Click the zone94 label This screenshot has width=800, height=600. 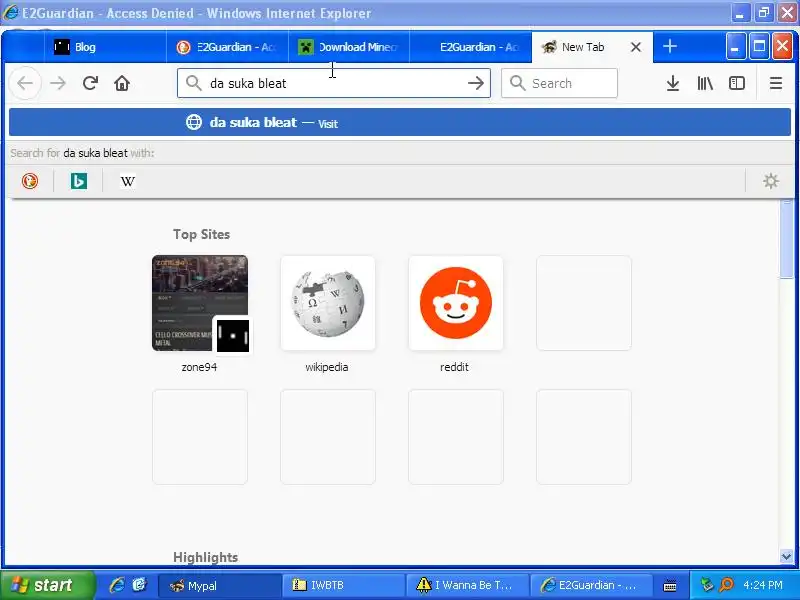pyautogui.click(x=199, y=367)
